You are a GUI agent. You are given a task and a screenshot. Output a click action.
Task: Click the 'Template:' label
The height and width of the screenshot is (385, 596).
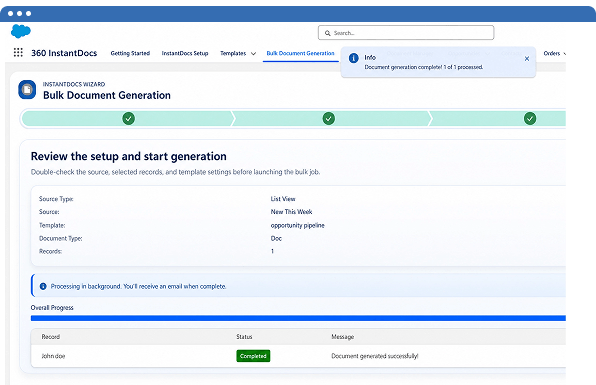(x=52, y=225)
